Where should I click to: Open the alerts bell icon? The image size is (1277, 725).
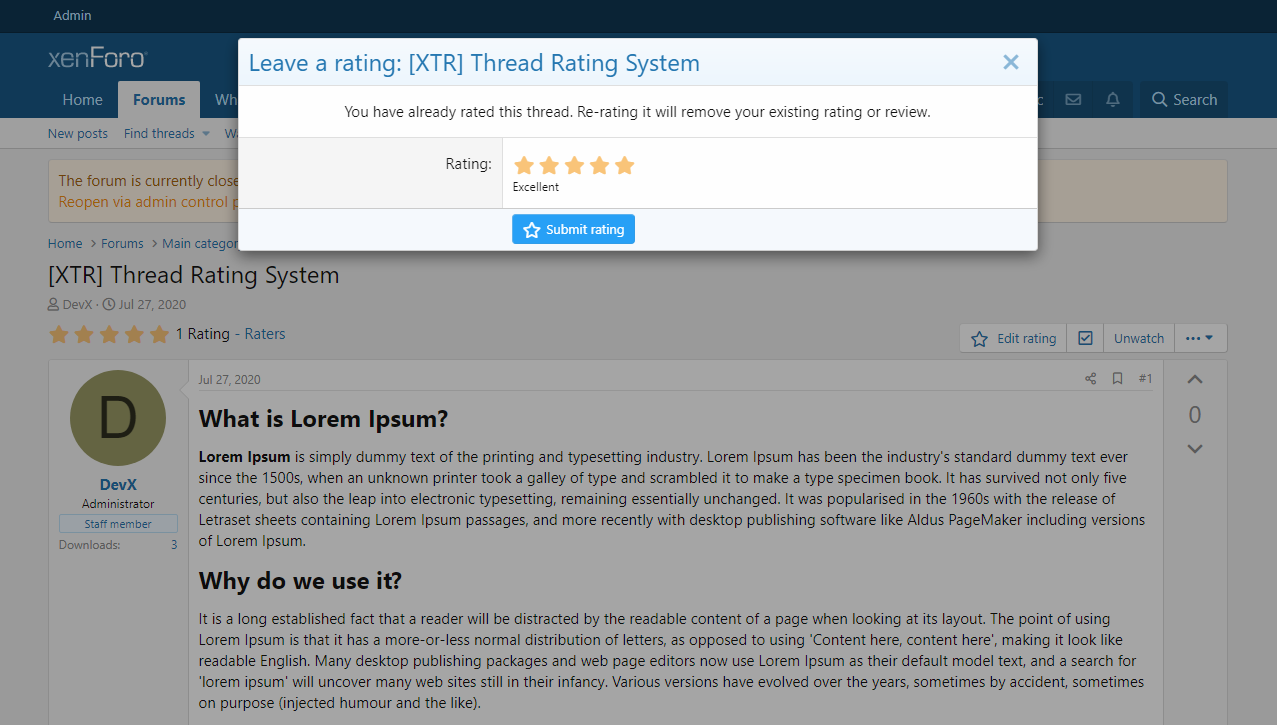1112,100
